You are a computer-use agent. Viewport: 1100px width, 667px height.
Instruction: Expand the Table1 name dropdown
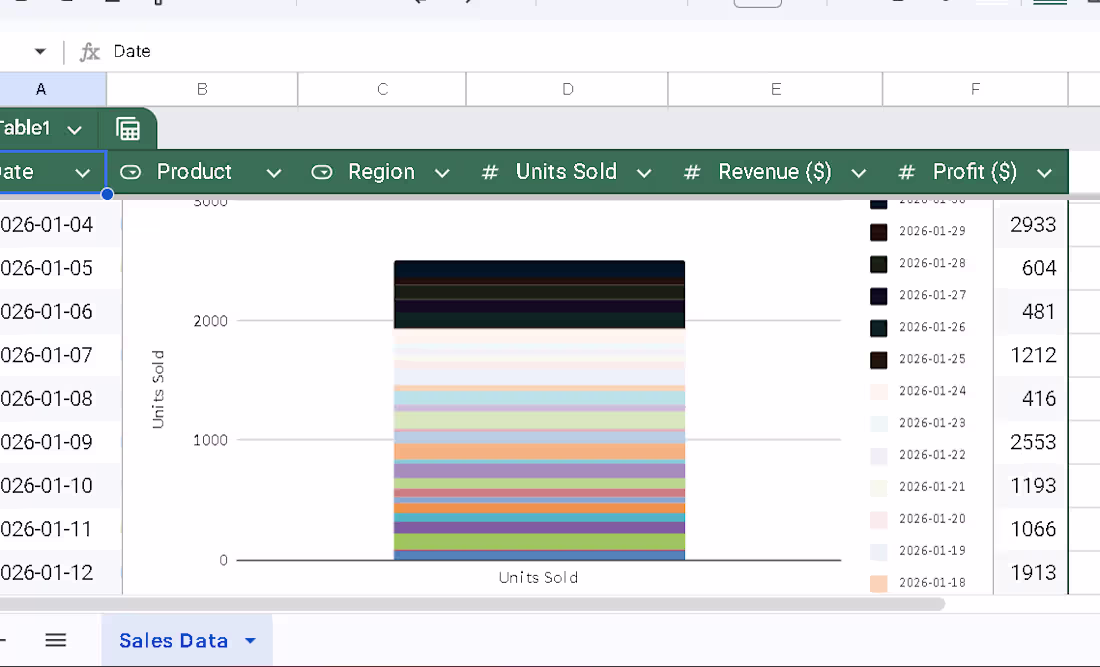[x=74, y=130]
